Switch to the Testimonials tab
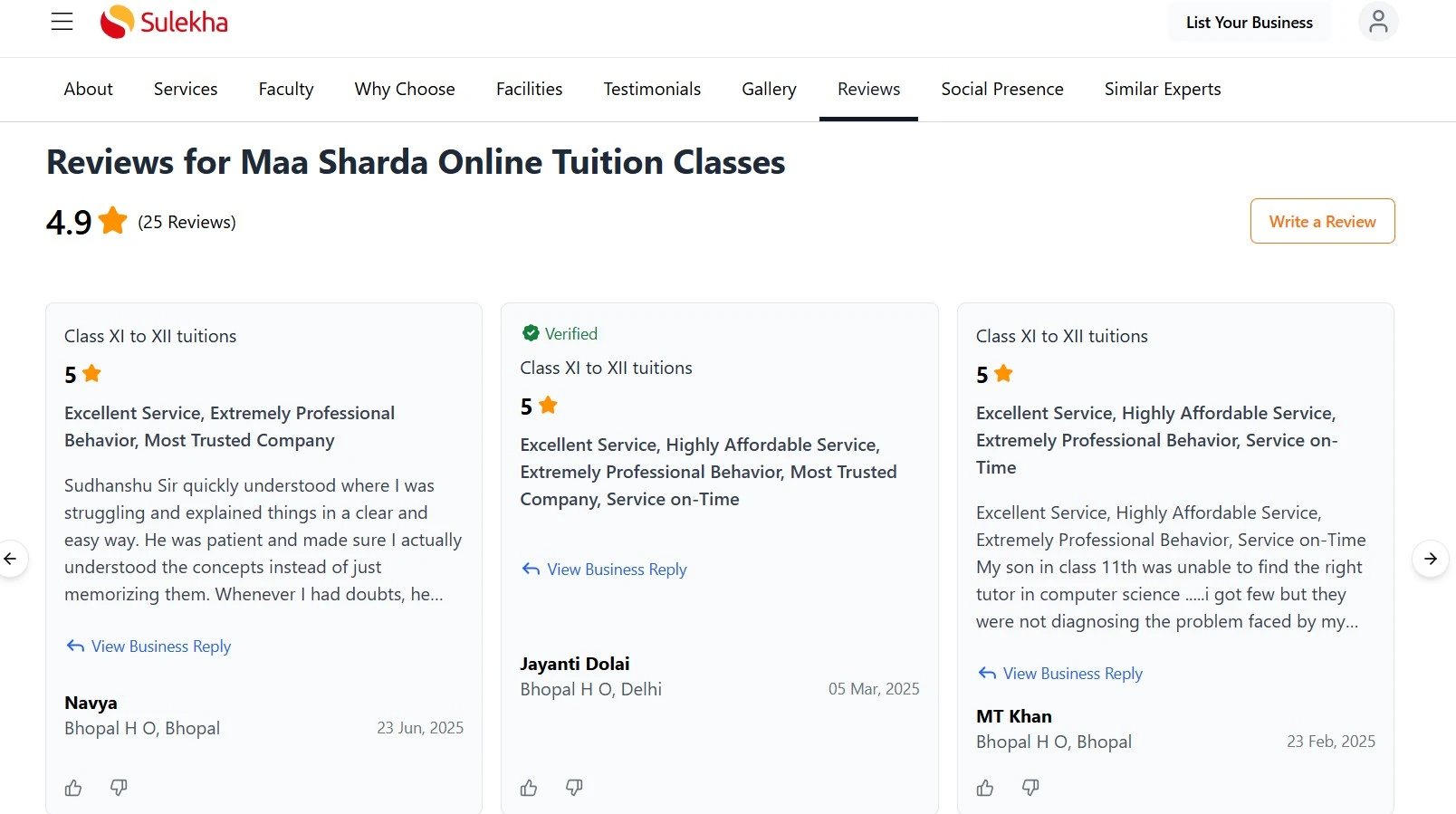1456x814 pixels. [651, 89]
